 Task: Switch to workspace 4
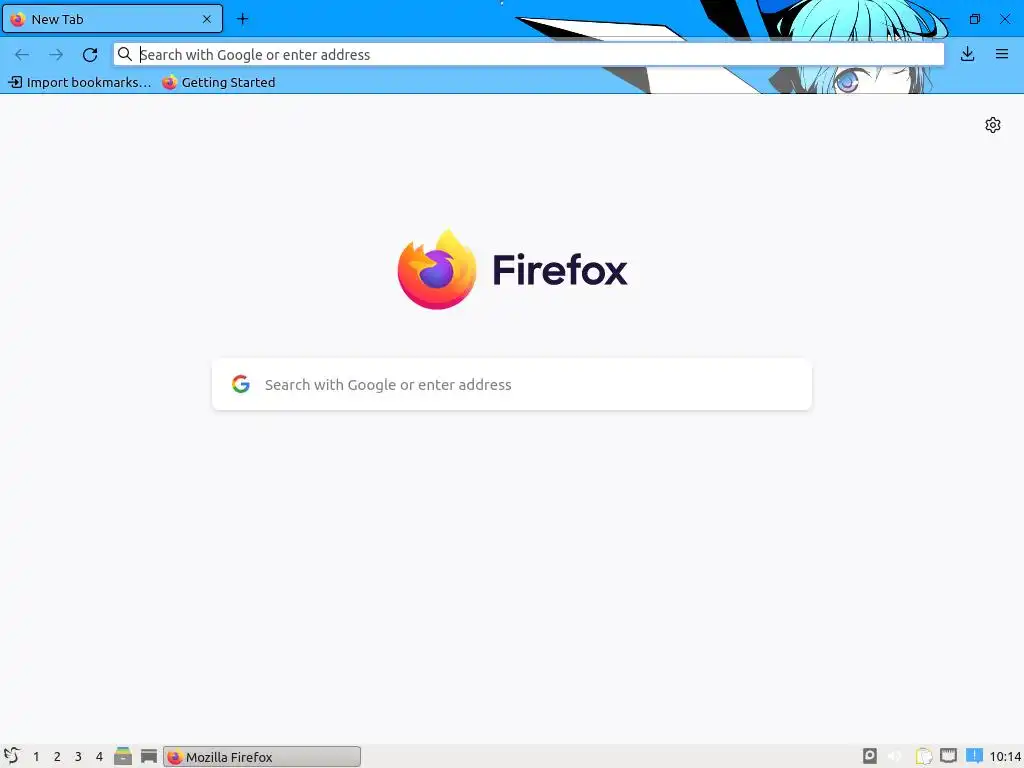pos(99,757)
